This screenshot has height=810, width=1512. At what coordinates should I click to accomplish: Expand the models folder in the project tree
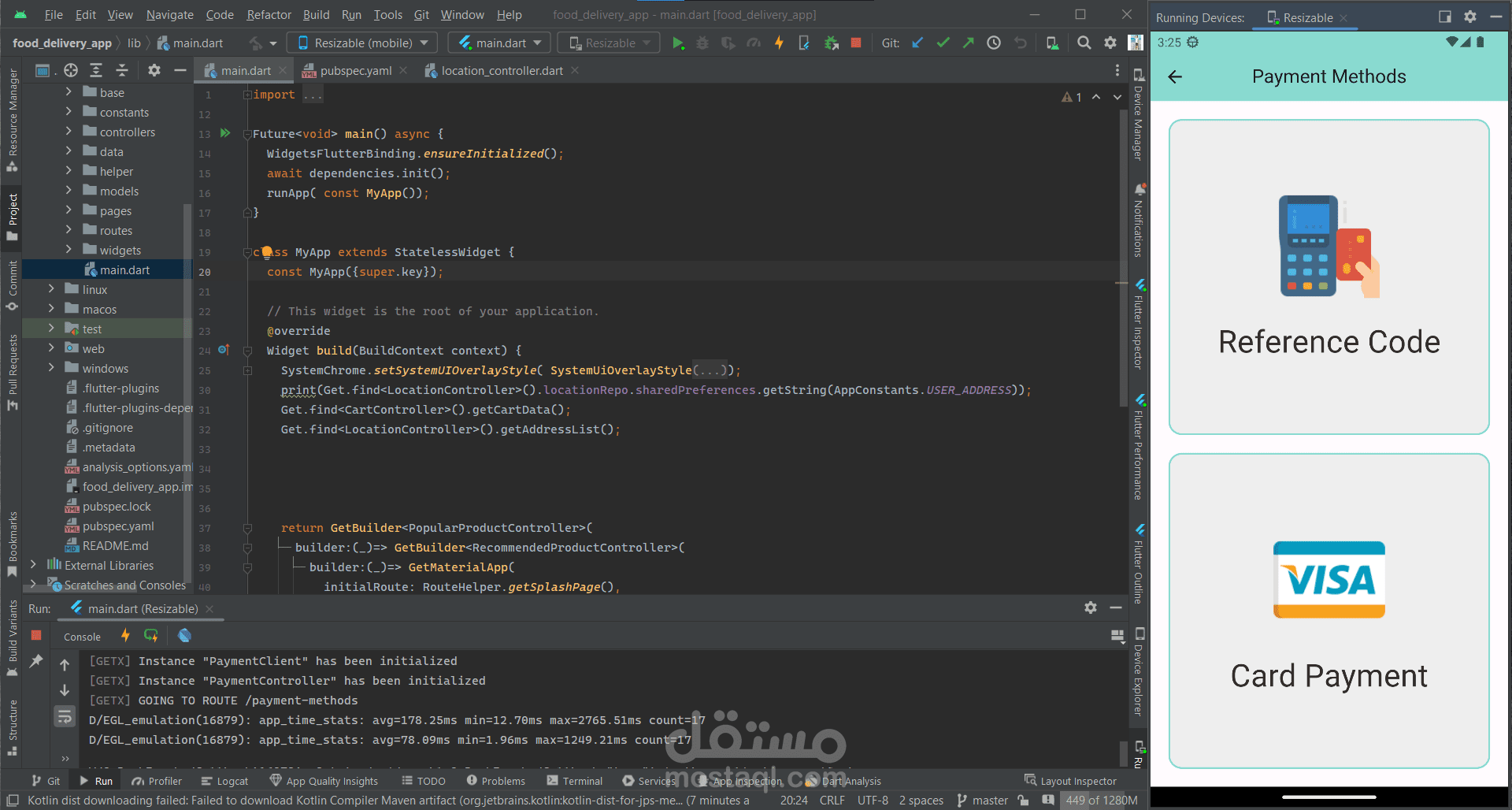[69, 191]
